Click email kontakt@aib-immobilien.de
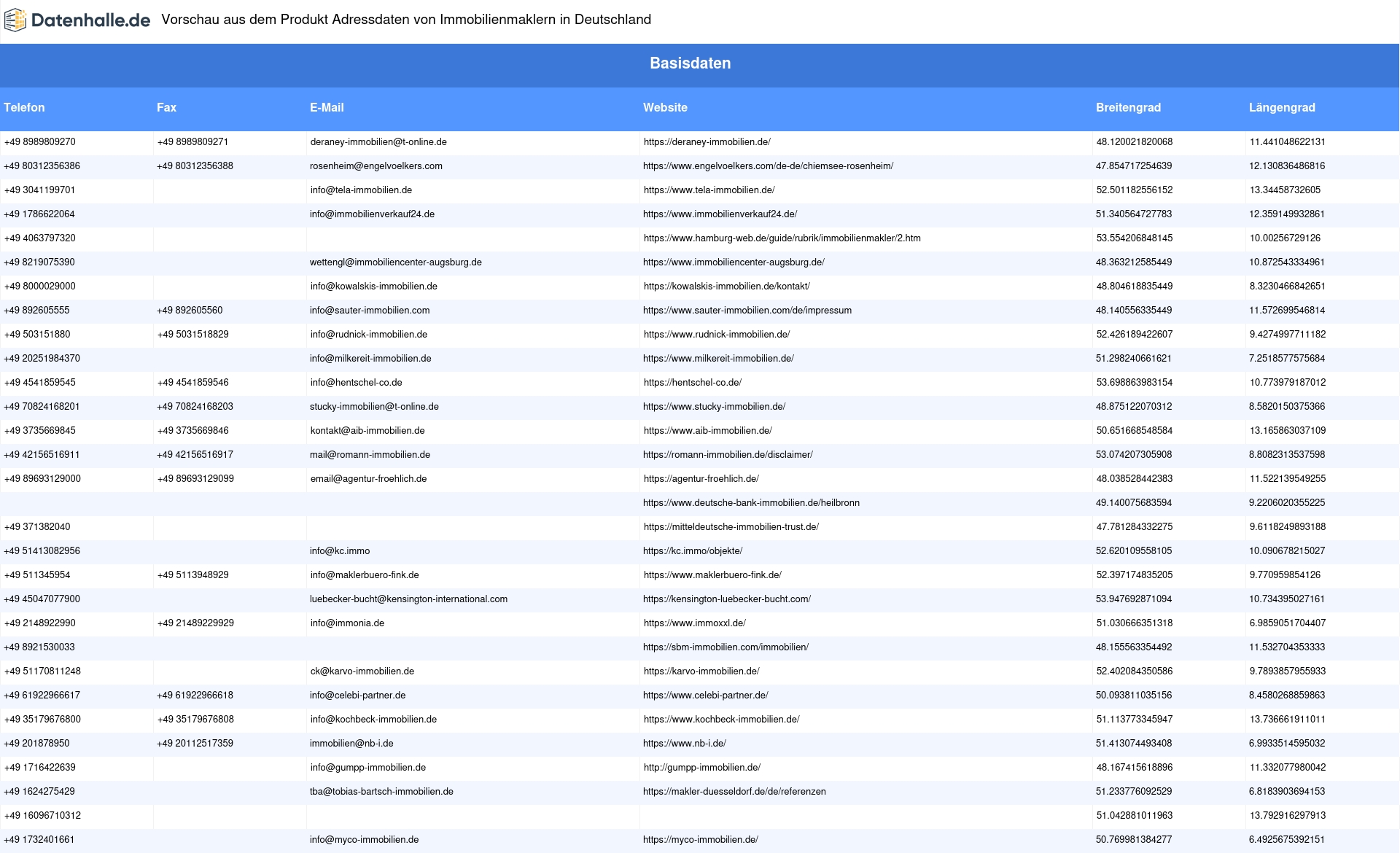Viewport: 1400px width, 853px height. (x=367, y=431)
